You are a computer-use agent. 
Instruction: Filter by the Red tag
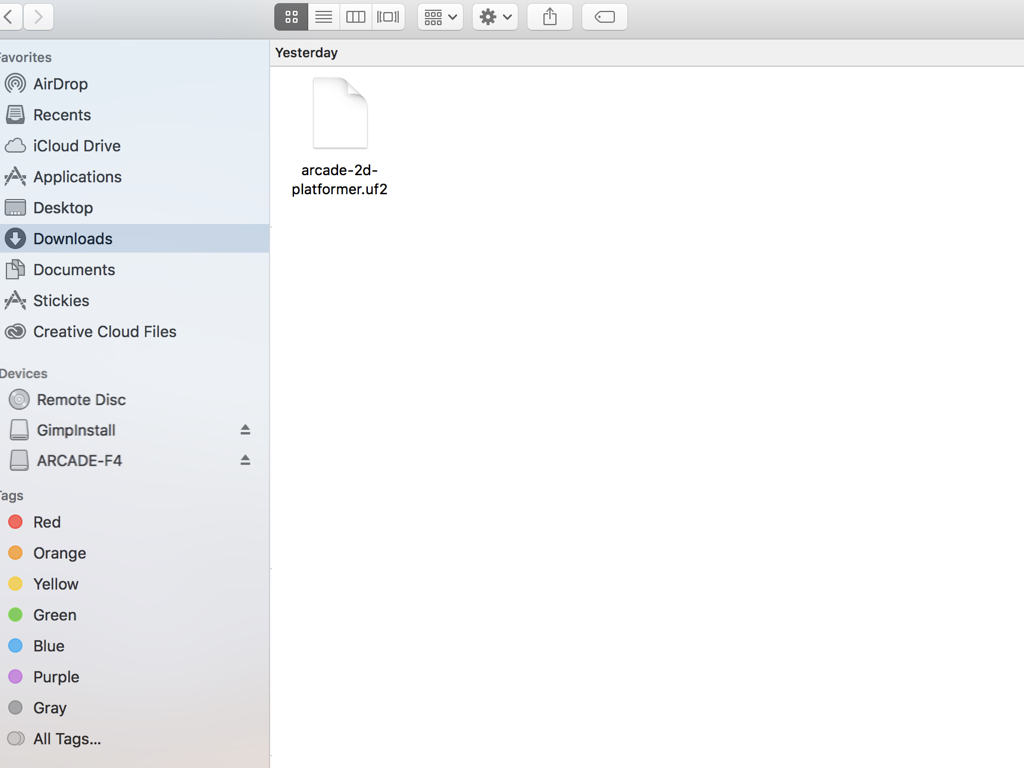[x=135, y=522]
